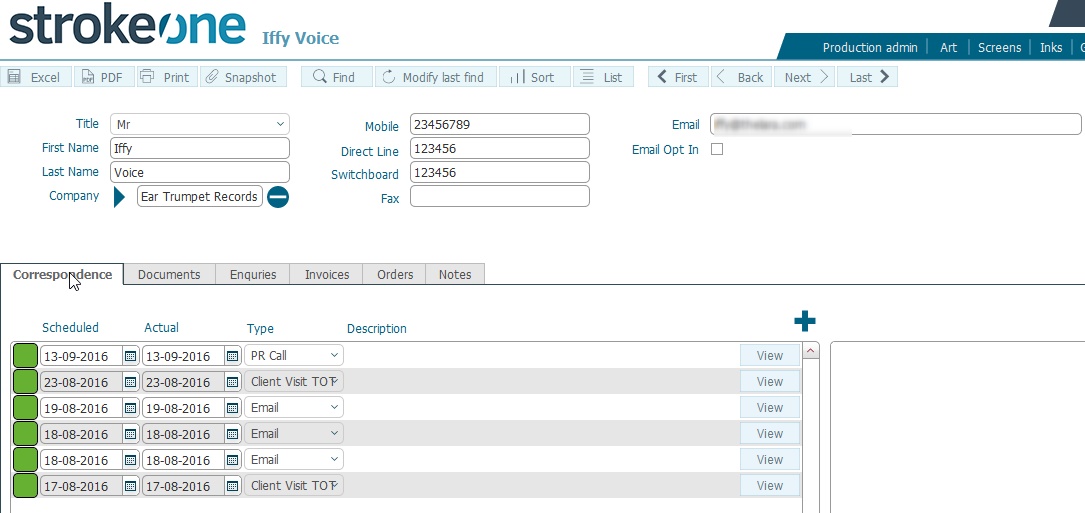Switch to the Documents tab

click(x=169, y=274)
